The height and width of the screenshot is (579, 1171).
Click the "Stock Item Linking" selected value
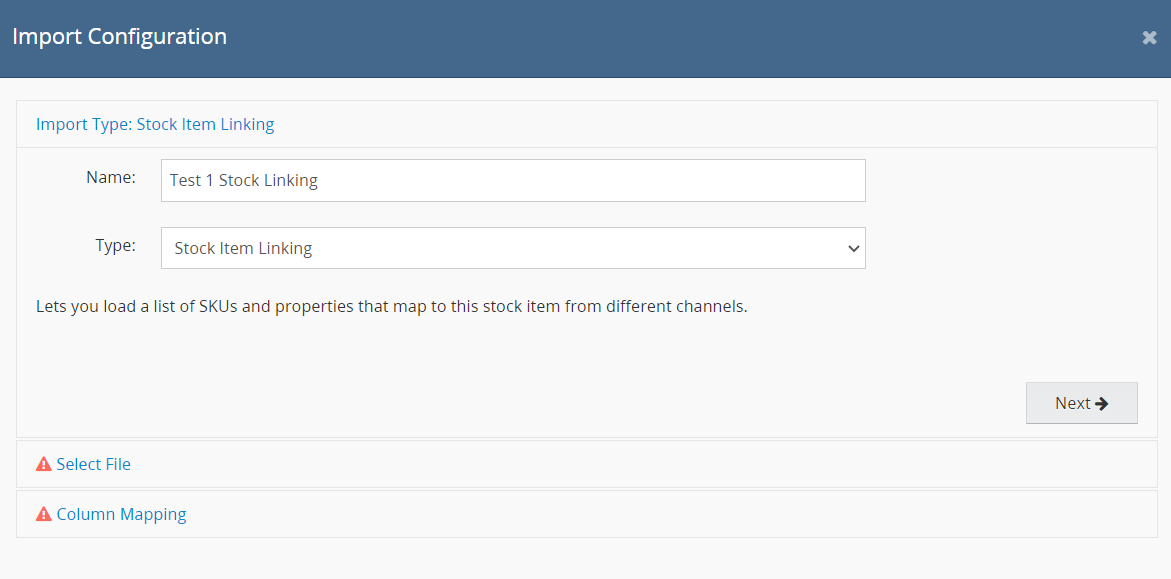pos(243,248)
